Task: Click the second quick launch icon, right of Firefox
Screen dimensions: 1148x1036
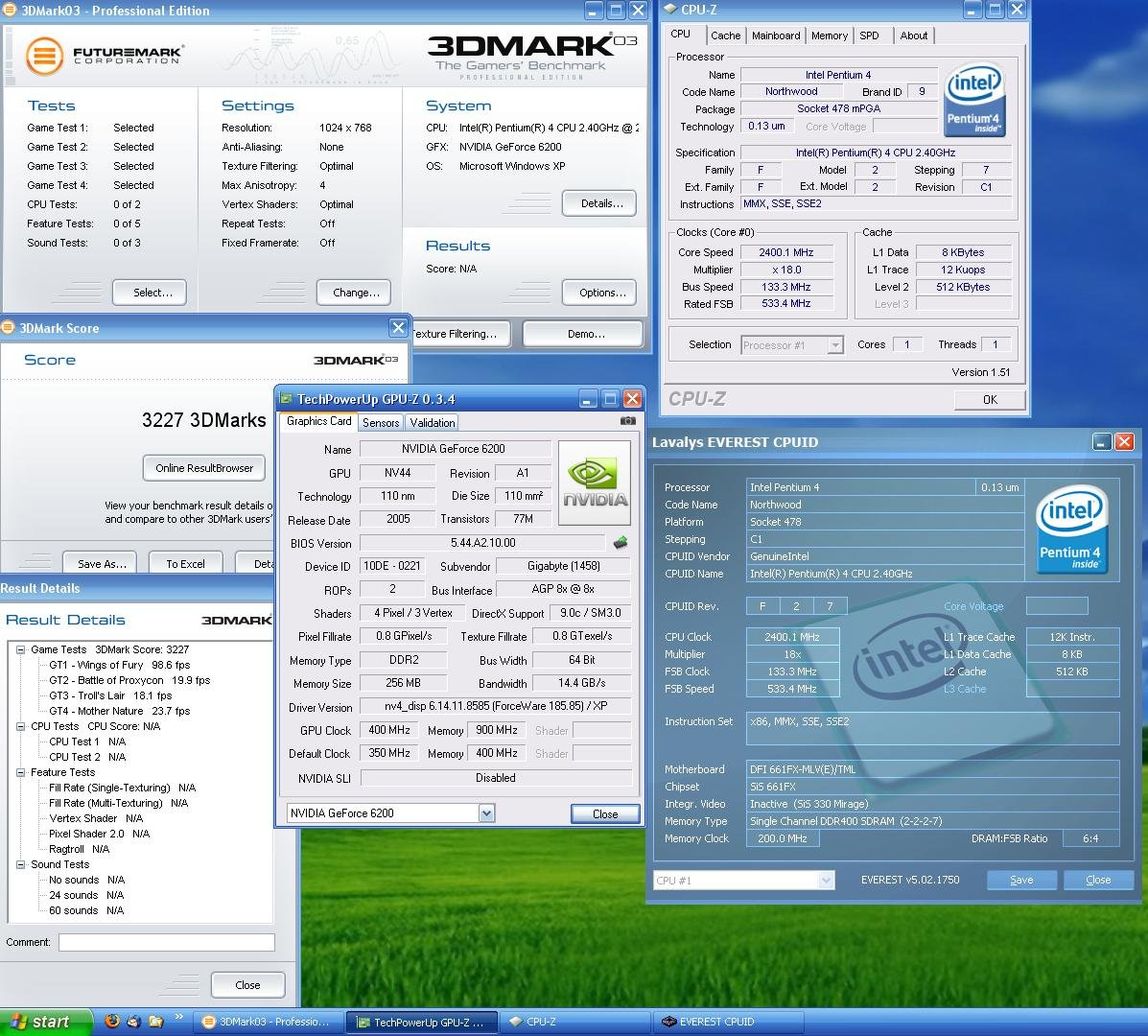Action: tap(134, 1021)
